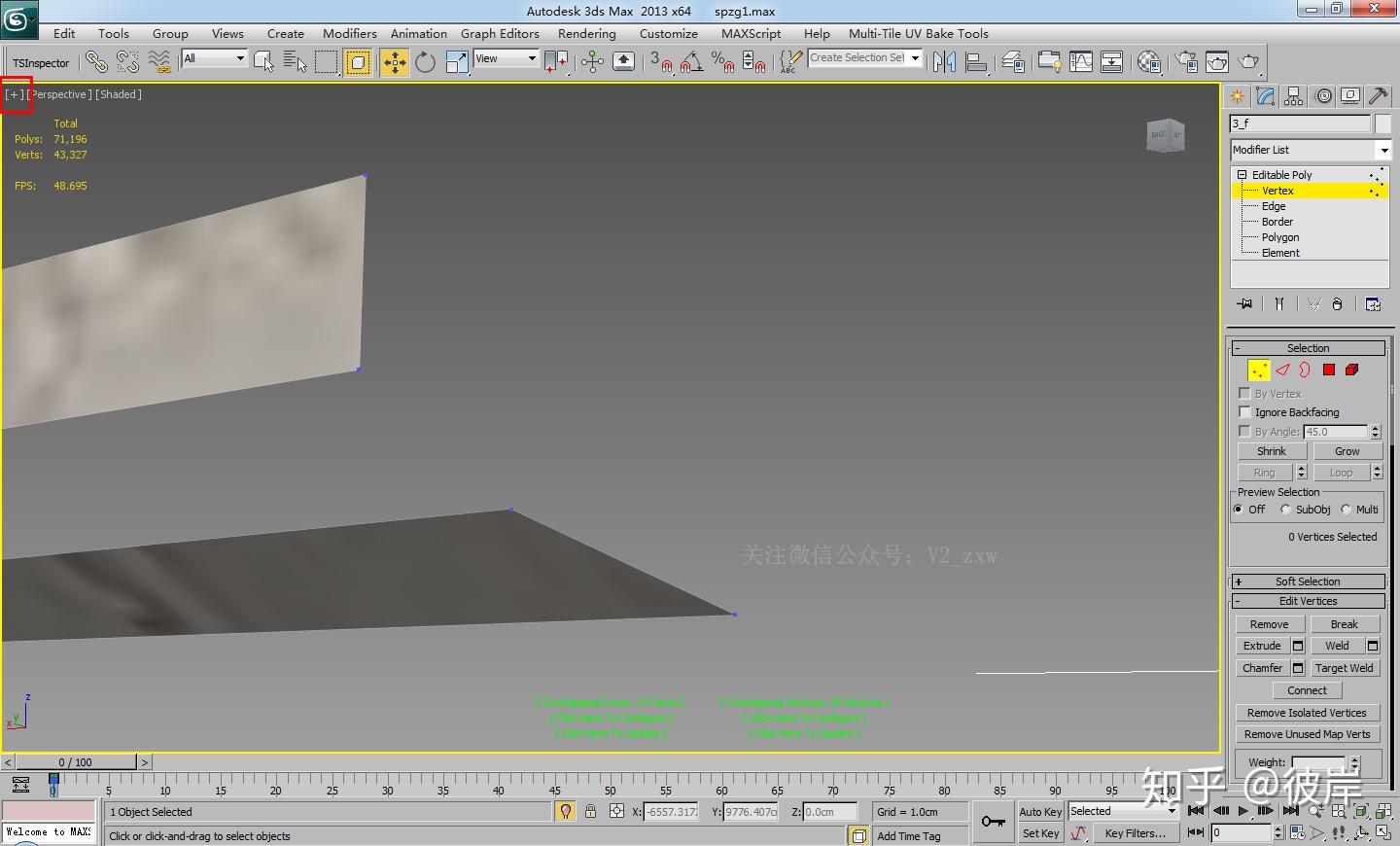Enable the Ignore Backfacing checkbox
Viewport: 1400px width, 846px height.
click(1244, 412)
